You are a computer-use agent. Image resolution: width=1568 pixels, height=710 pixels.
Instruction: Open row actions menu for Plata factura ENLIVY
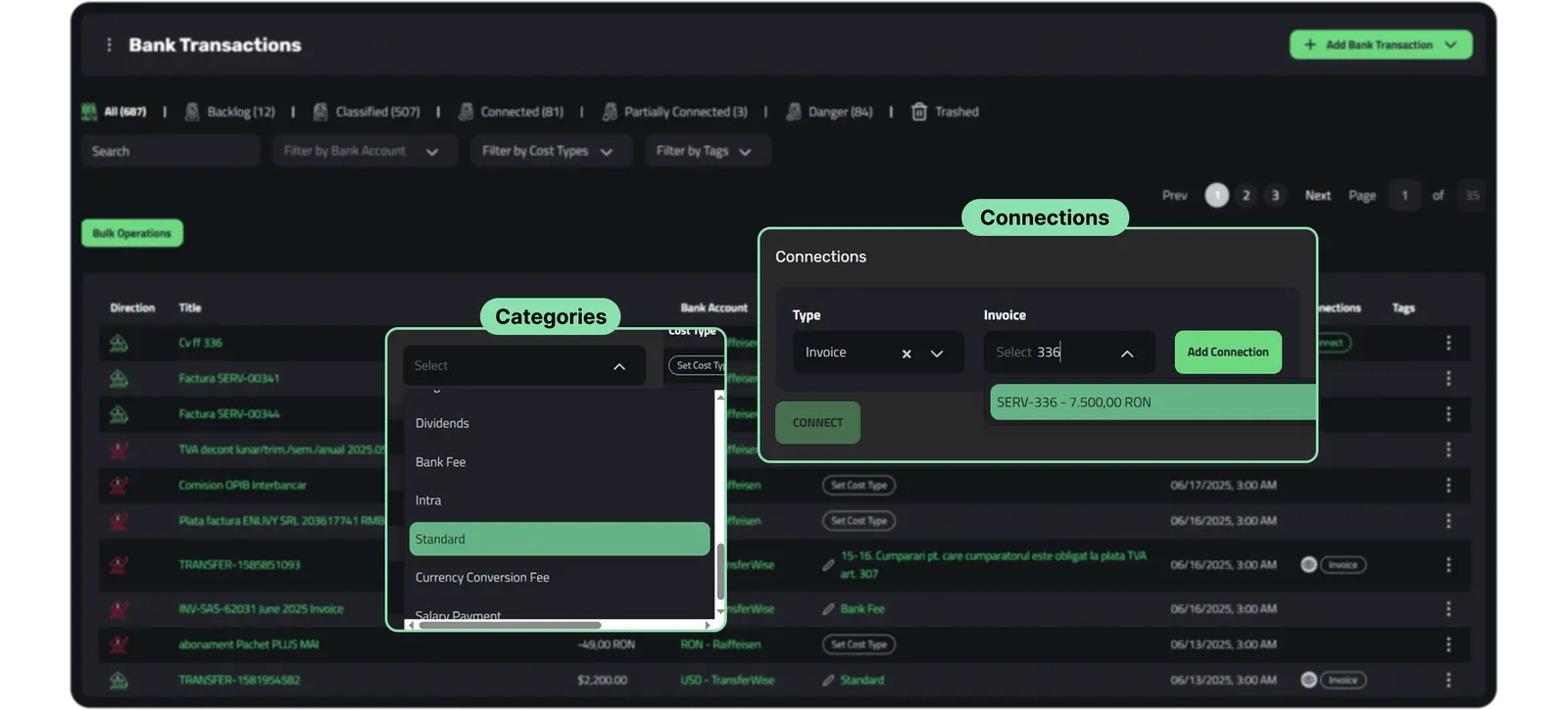tap(1448, 521)
